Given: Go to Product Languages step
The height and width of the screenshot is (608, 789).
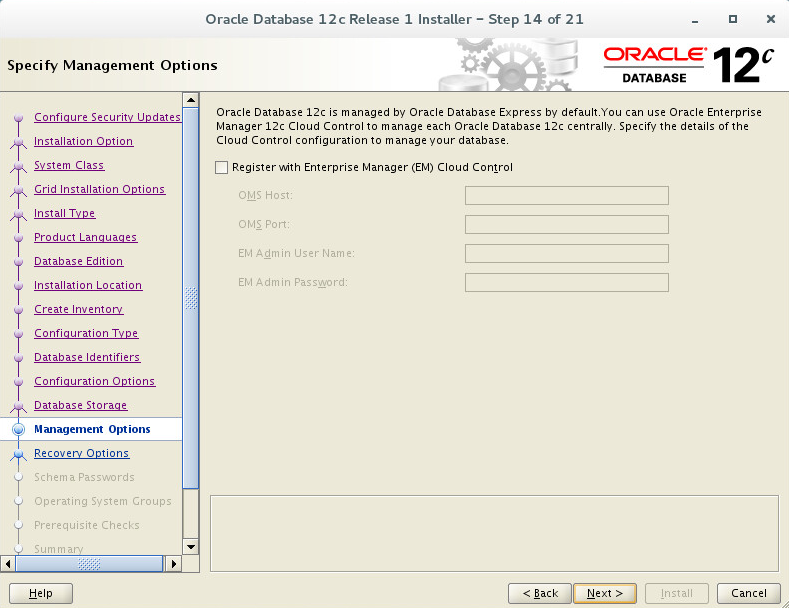Looking at the screenshot, I should [x=86, y=237].
